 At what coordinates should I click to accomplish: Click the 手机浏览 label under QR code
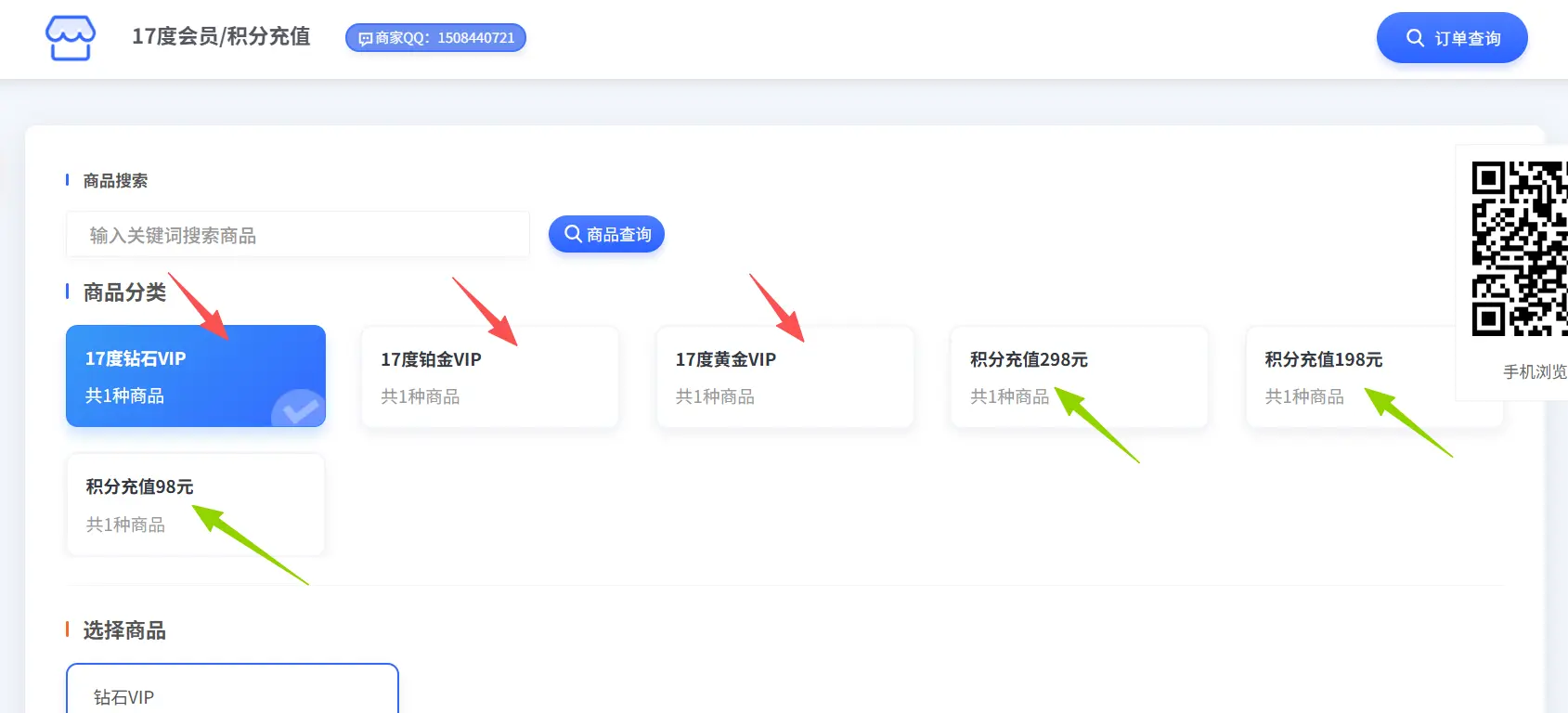click(1534, 371)
